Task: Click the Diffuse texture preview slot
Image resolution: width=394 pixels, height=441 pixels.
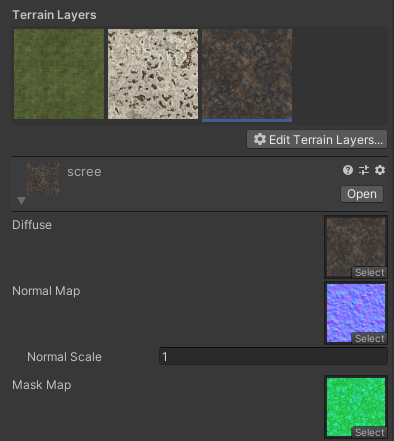Action: (x=356, y=247)
